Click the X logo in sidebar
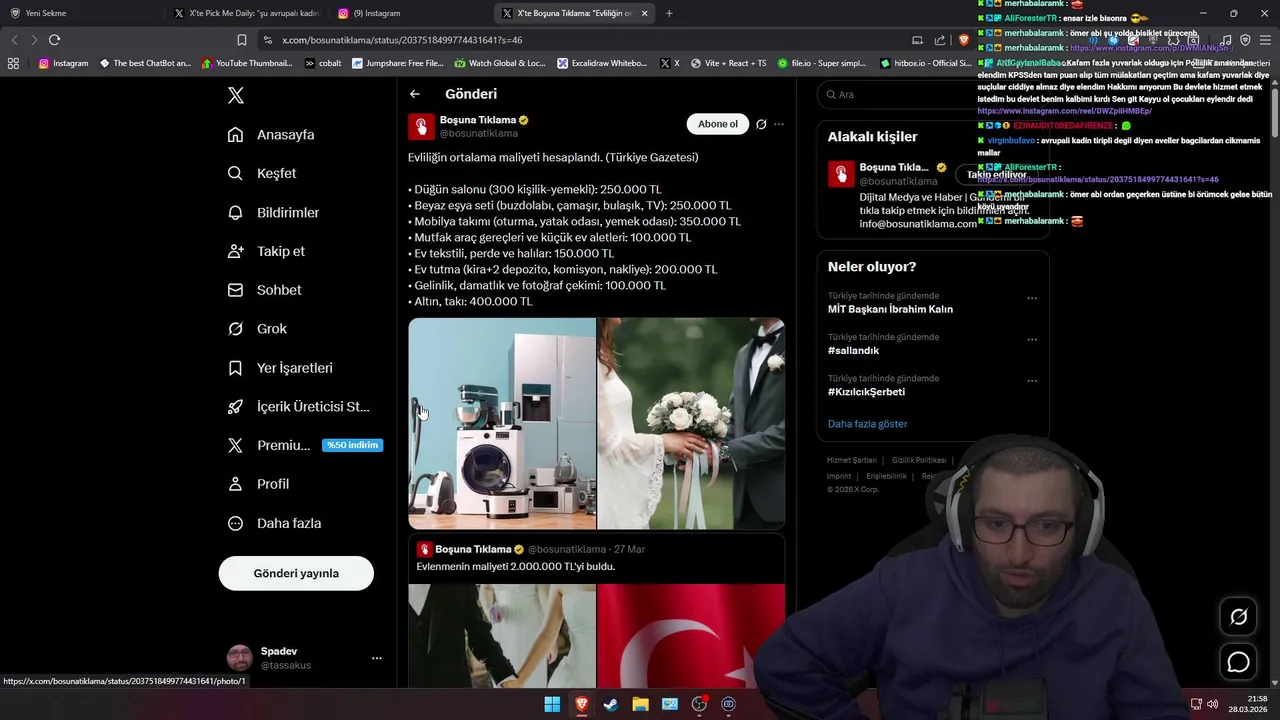This screenshot has height=720, width=1280. [235, 95]
